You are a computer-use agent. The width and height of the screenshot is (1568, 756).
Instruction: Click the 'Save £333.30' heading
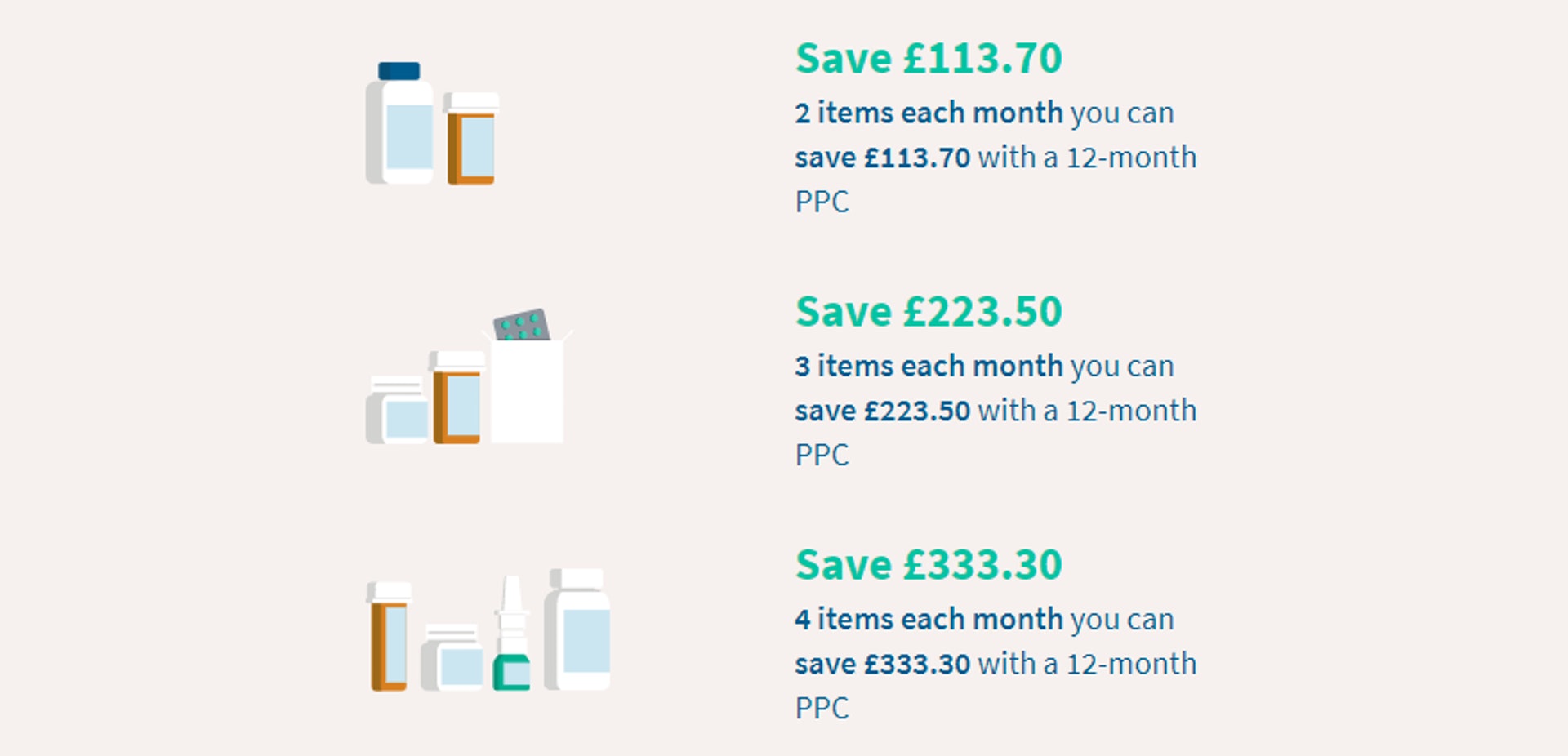click(929, 565)
